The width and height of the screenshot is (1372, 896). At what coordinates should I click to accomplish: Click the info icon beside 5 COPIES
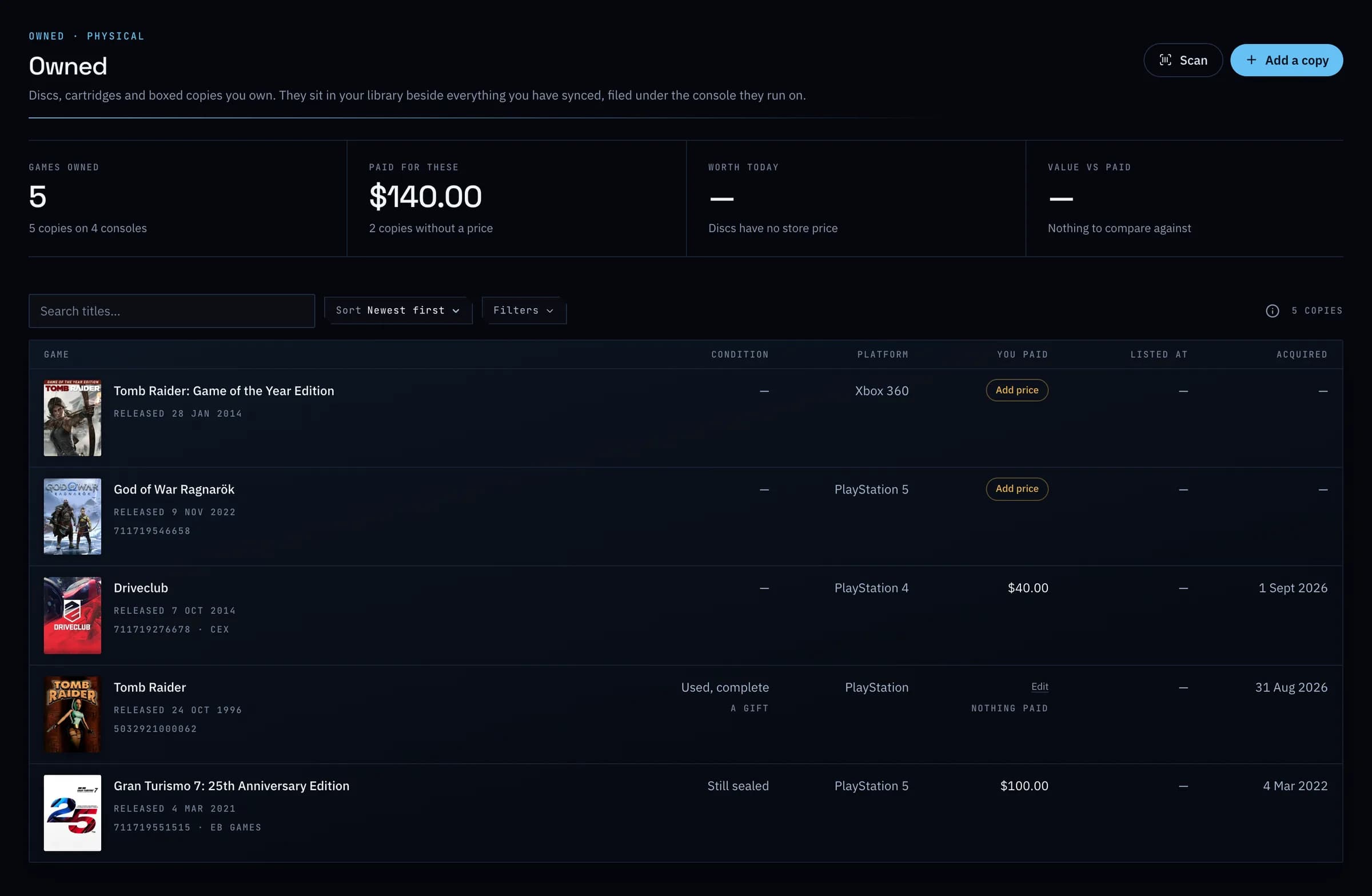tap(1272, 311)
